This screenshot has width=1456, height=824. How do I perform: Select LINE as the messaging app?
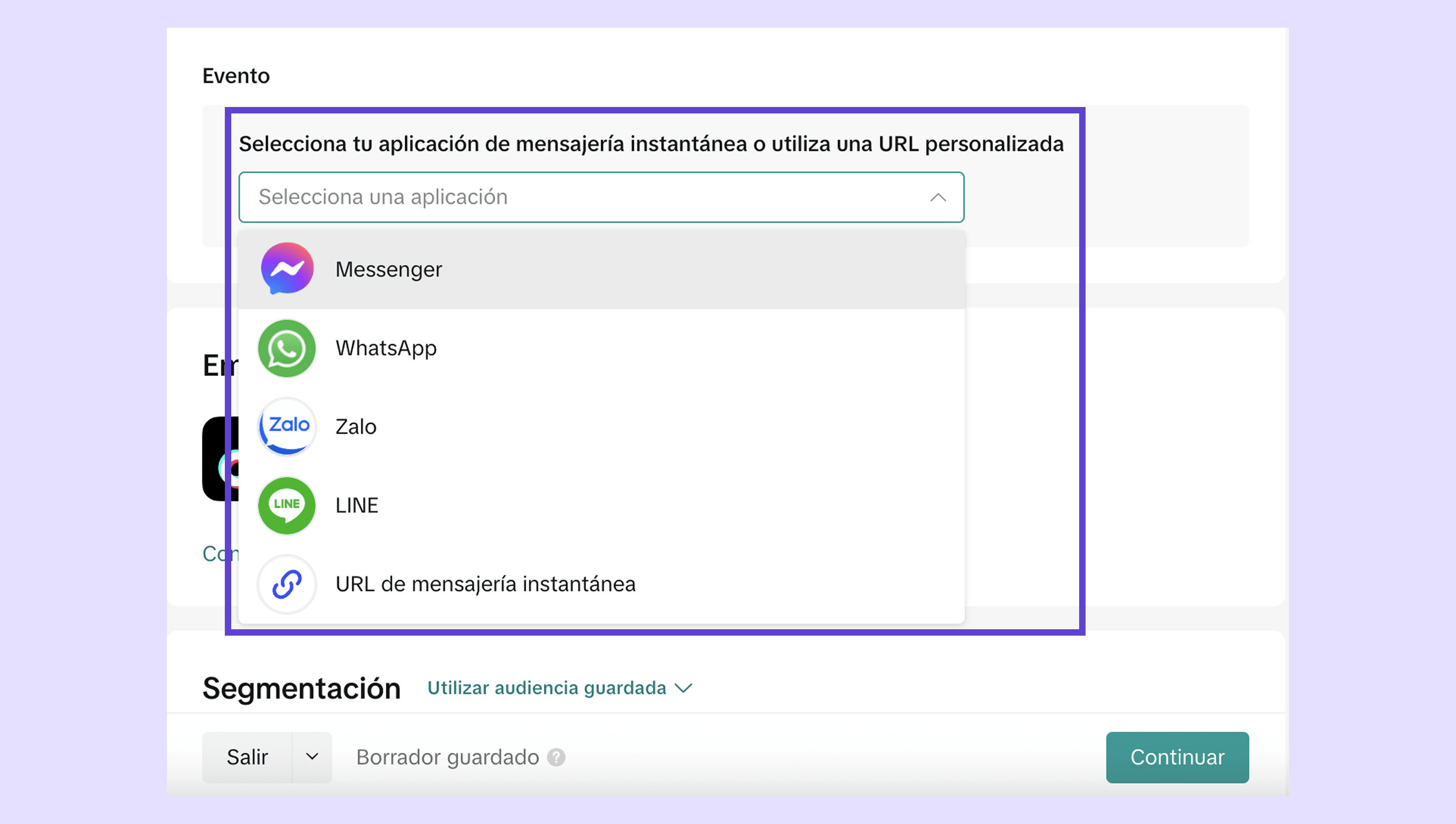(x=357, y=506)
